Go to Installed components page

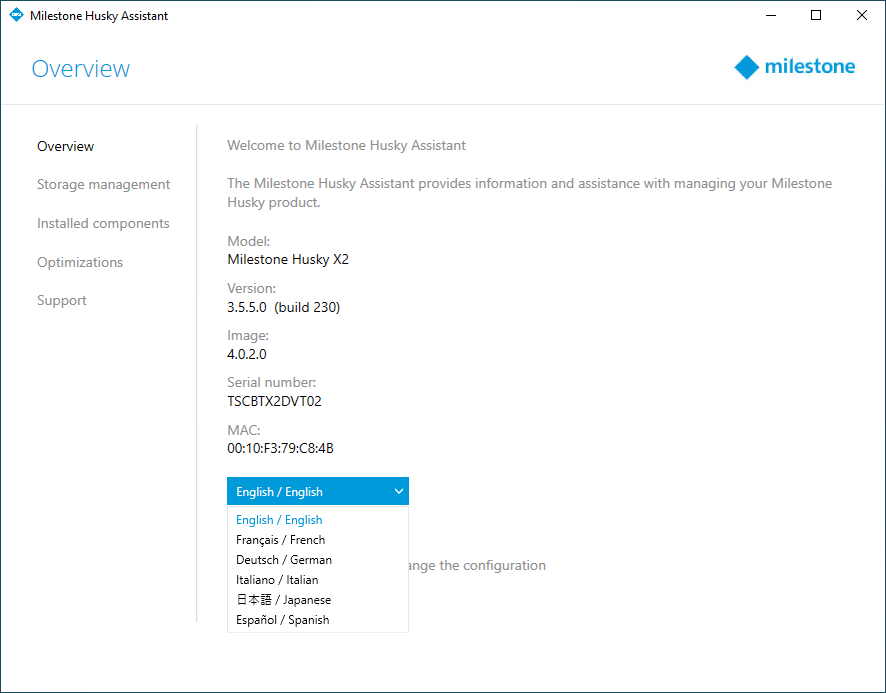(103, 224)
